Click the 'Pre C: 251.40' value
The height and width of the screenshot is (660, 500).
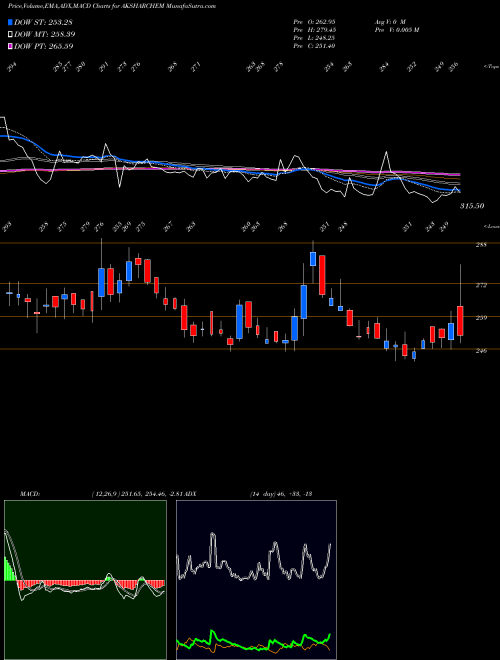pyautogui.click(x=314, y=46)
